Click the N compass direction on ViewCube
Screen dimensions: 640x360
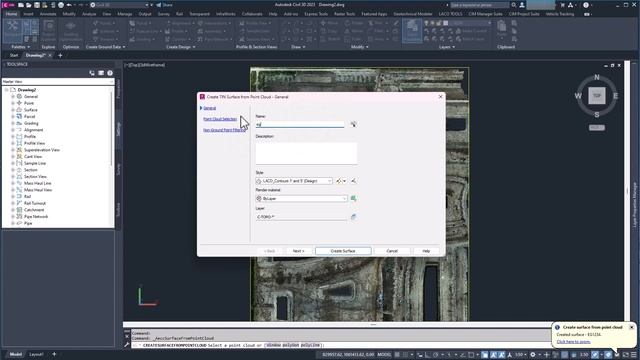click(x=597, y=77)
